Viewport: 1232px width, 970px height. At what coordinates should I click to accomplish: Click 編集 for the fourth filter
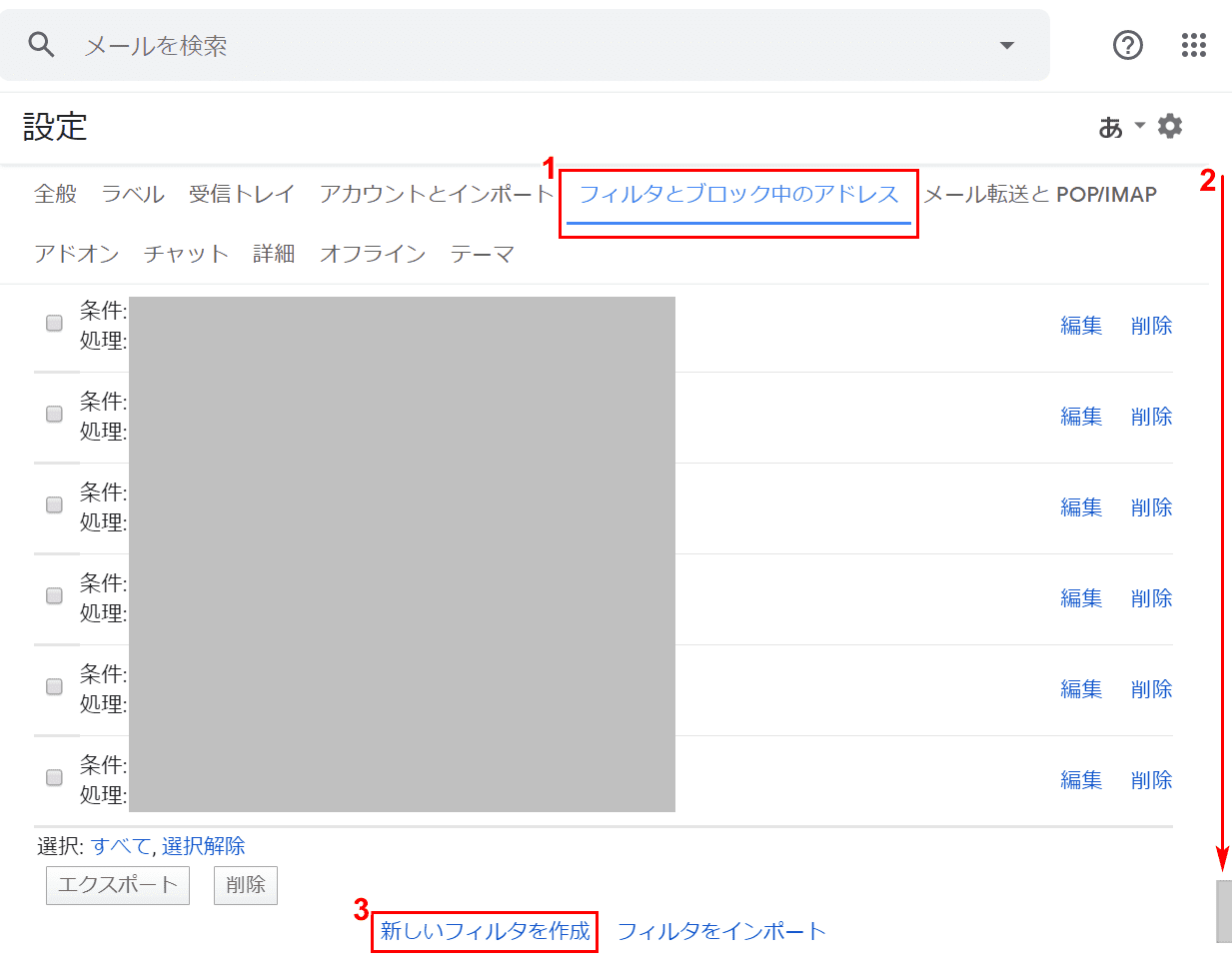click(1081, 598)
